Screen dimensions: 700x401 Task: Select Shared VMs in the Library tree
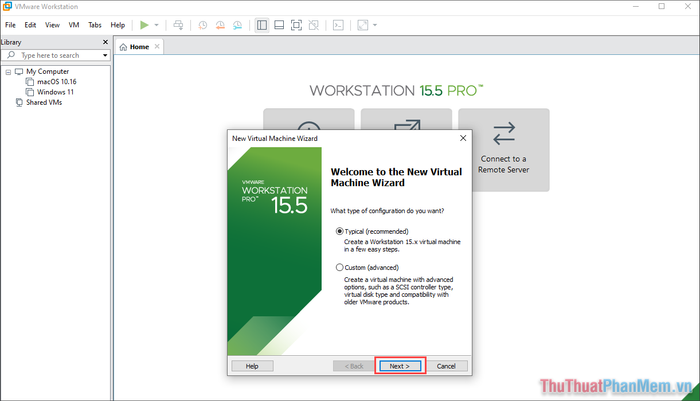(x=44, y=102)
